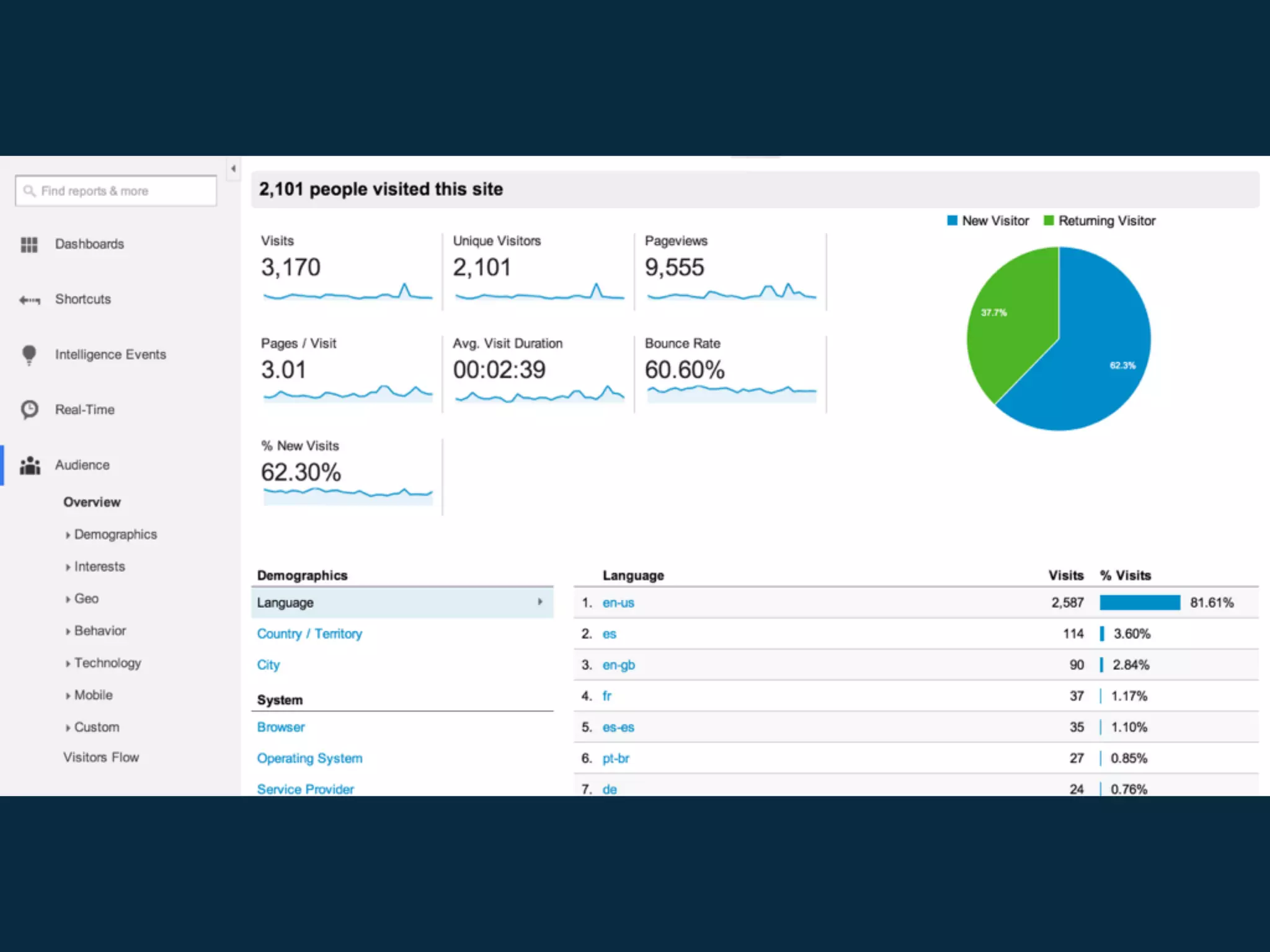This screenshot has height=952, width=1270.
Task: Expand the Mobile submenu
Action: click(x=93, y=695)
